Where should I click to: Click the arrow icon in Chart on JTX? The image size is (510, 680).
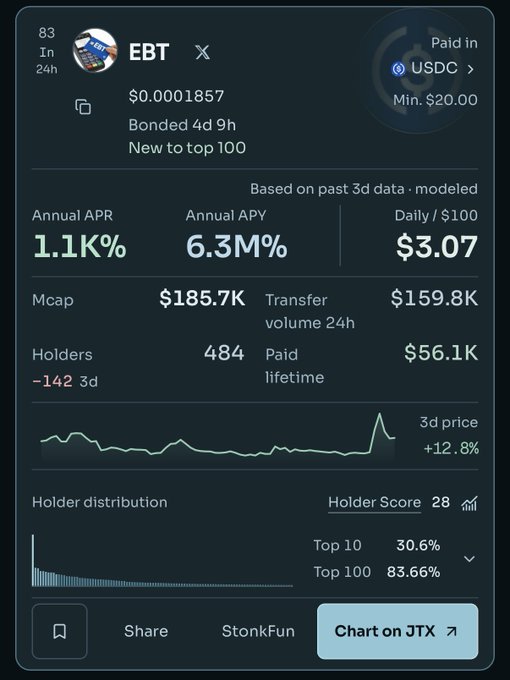click(x=451, y=631)
